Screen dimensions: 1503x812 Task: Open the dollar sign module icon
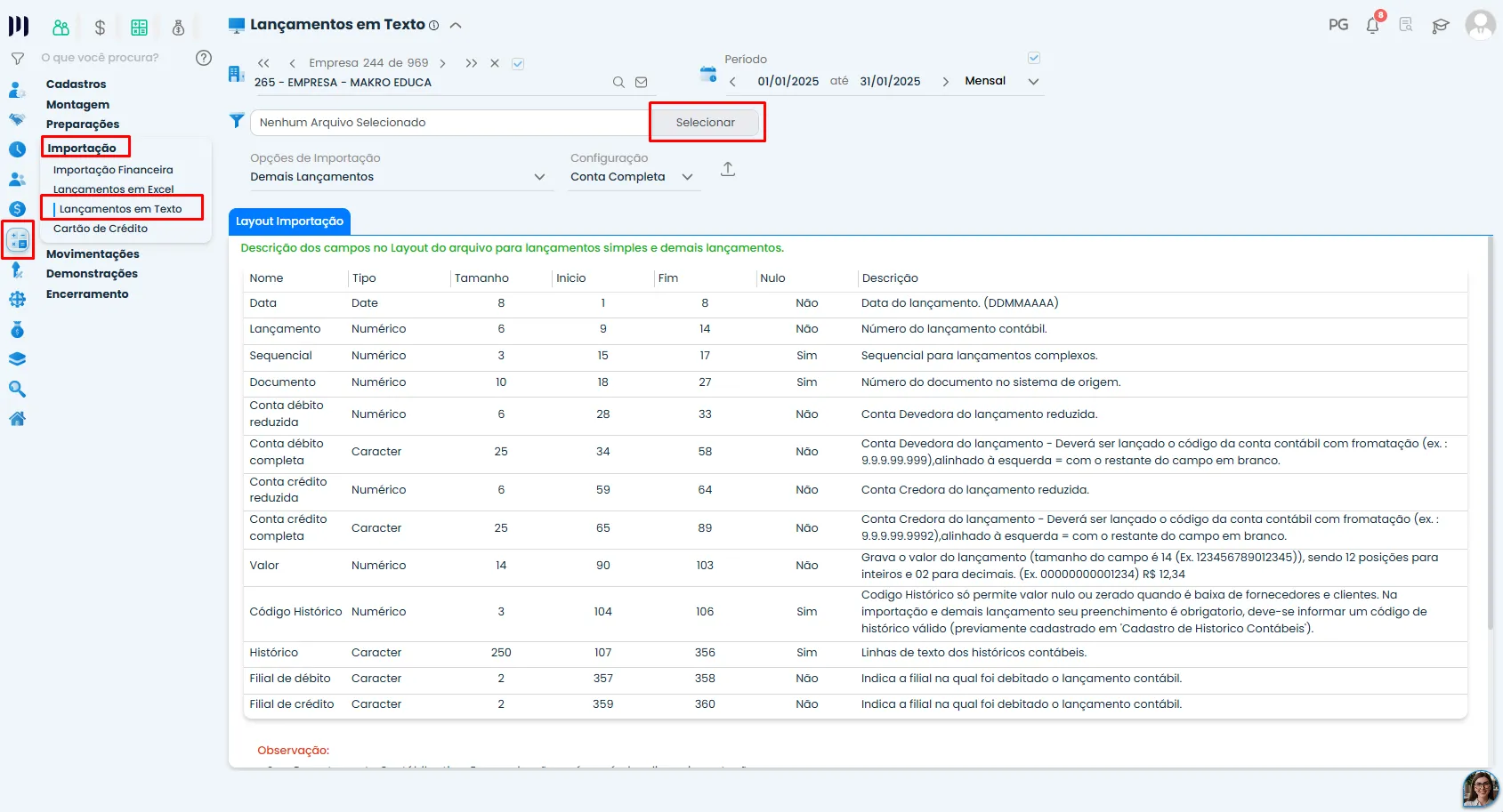click(x=100, y=28)
